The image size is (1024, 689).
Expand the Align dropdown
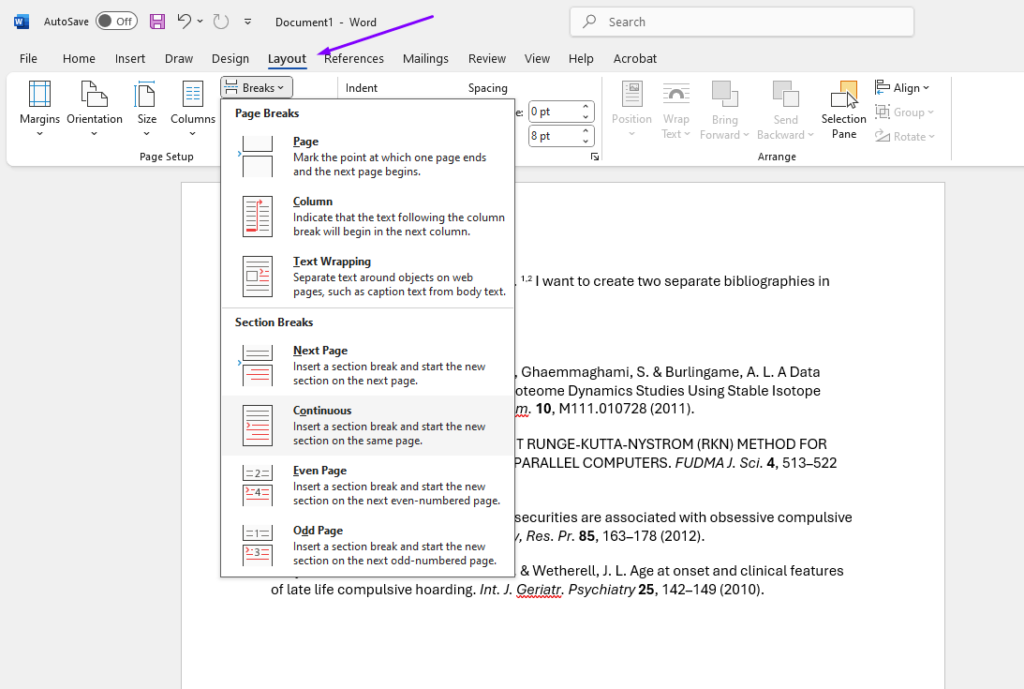902,88
